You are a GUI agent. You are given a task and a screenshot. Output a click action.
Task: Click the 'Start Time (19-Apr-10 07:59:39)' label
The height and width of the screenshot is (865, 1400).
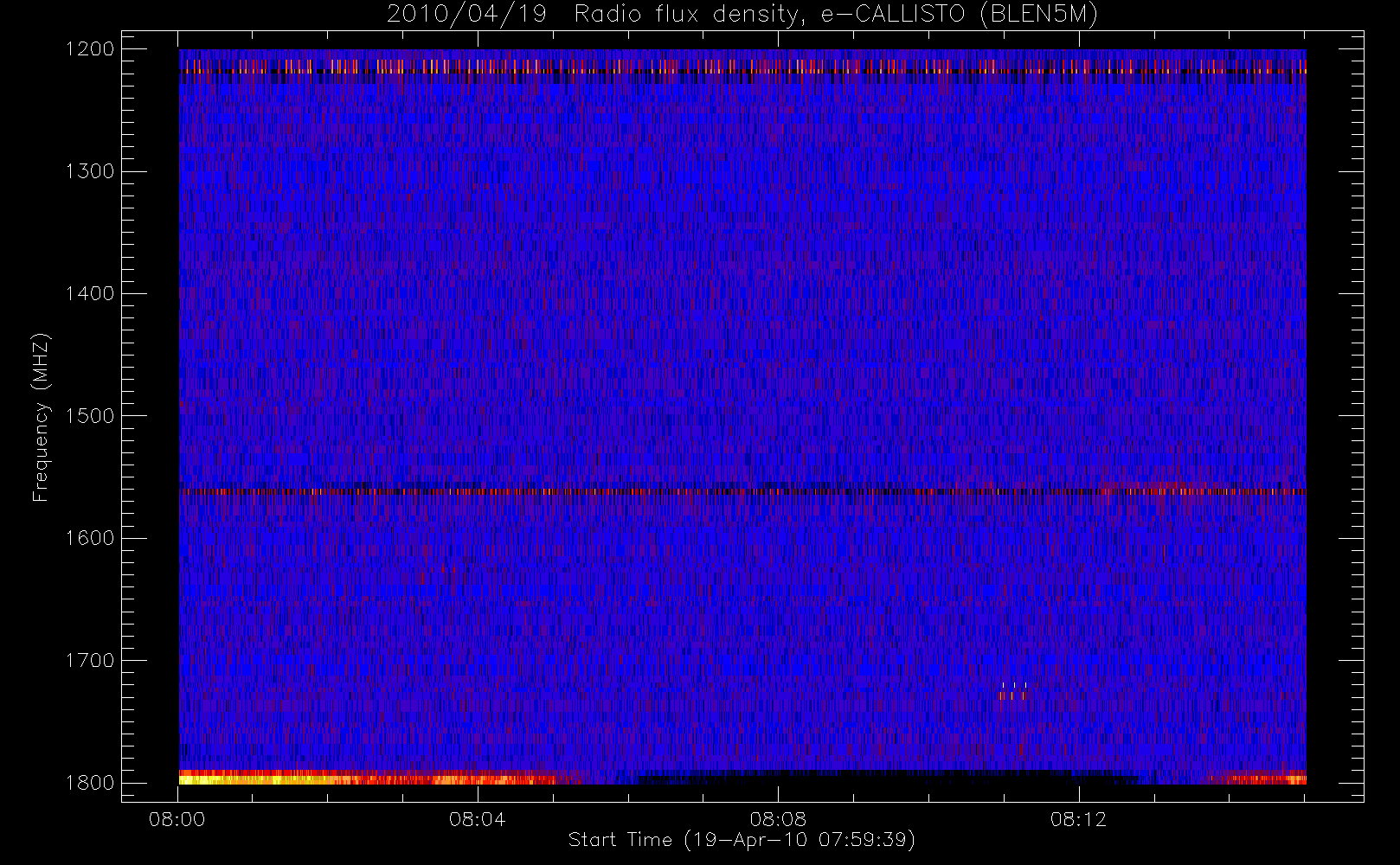tap(742, 840)
